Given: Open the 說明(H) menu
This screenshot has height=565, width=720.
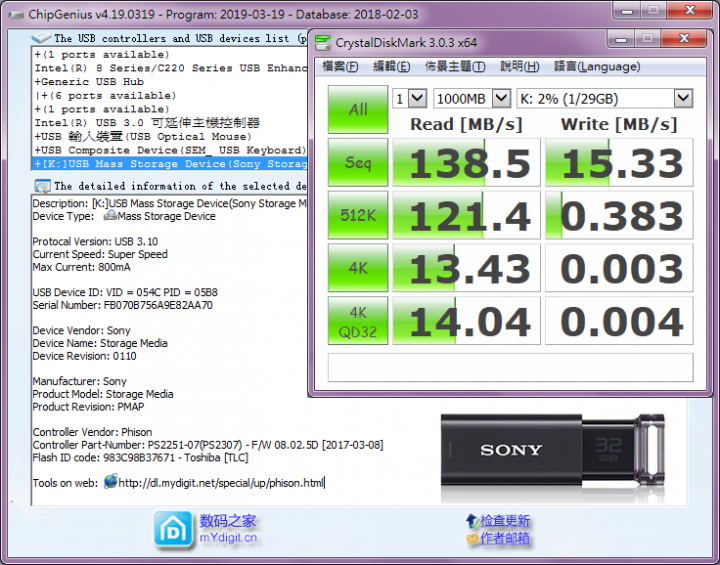Looking at the screenshot, I should click(x=519, y=67).
